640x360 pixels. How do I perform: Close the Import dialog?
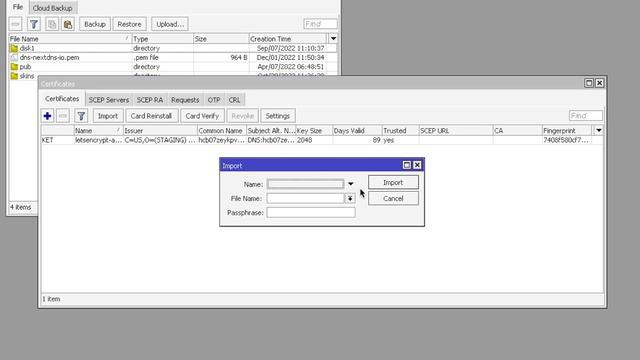coord(417,165)
